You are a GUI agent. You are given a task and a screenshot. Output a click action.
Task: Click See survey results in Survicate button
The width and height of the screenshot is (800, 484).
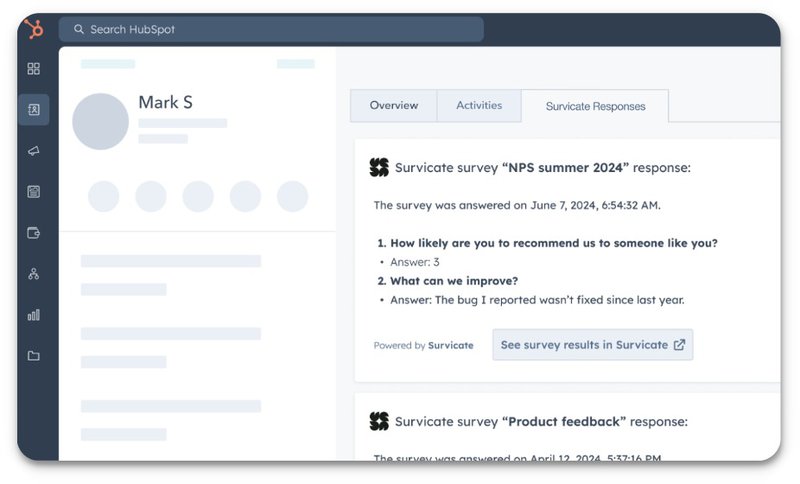pos(592,345)
